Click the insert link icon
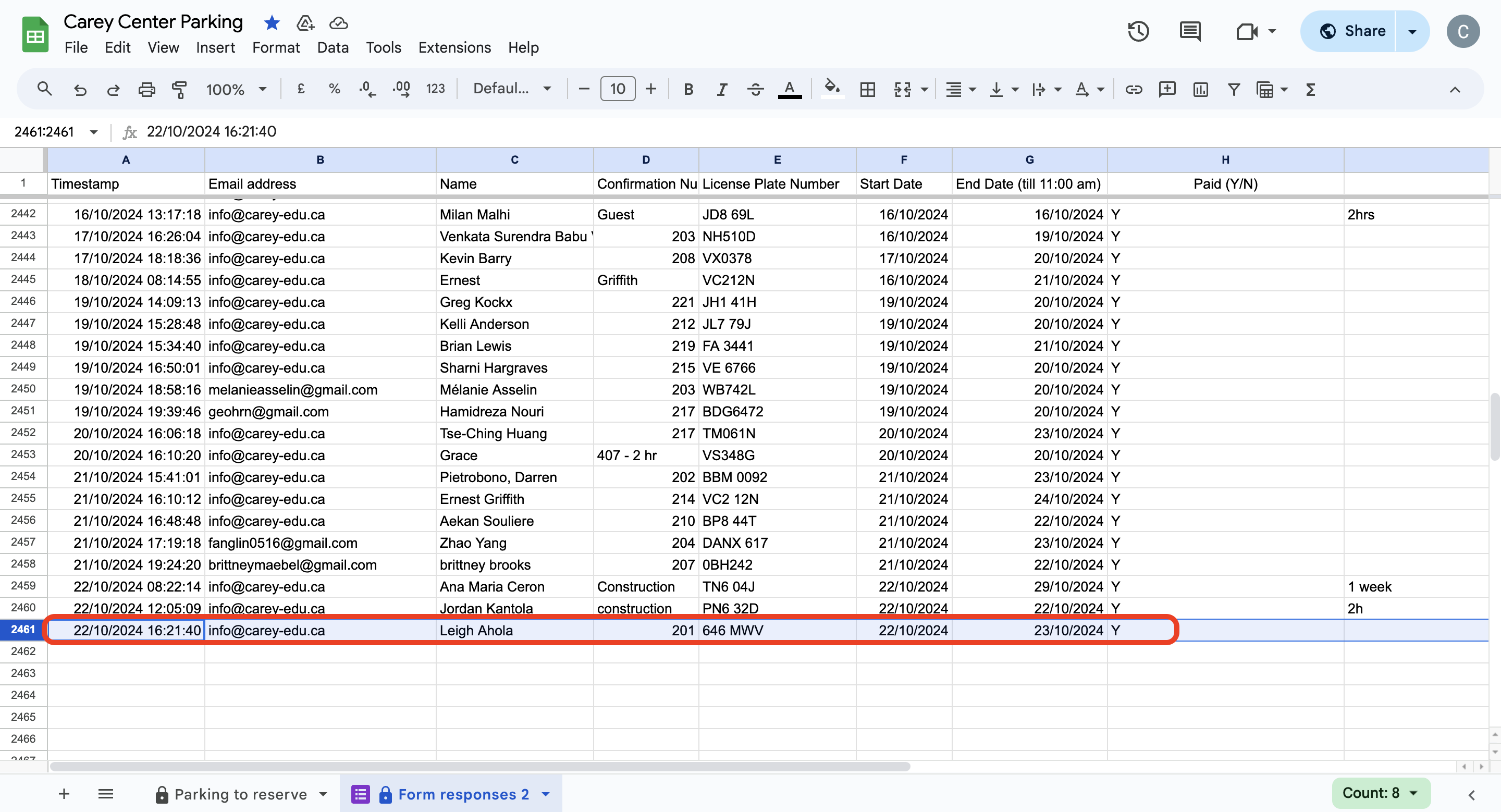 (x=1134, y=89)
